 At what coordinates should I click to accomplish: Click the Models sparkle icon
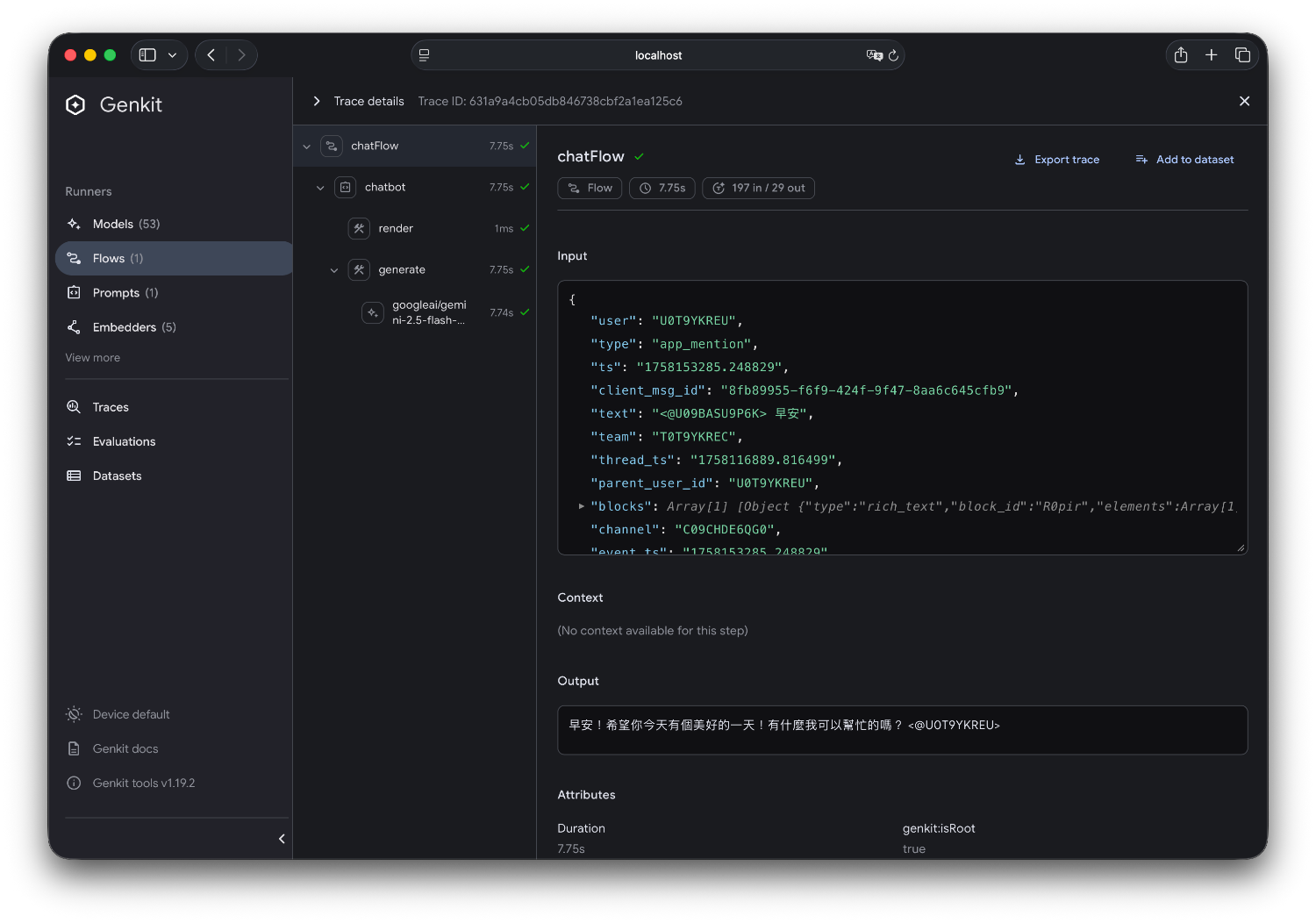pyautogui.click(x=75, y=224)
